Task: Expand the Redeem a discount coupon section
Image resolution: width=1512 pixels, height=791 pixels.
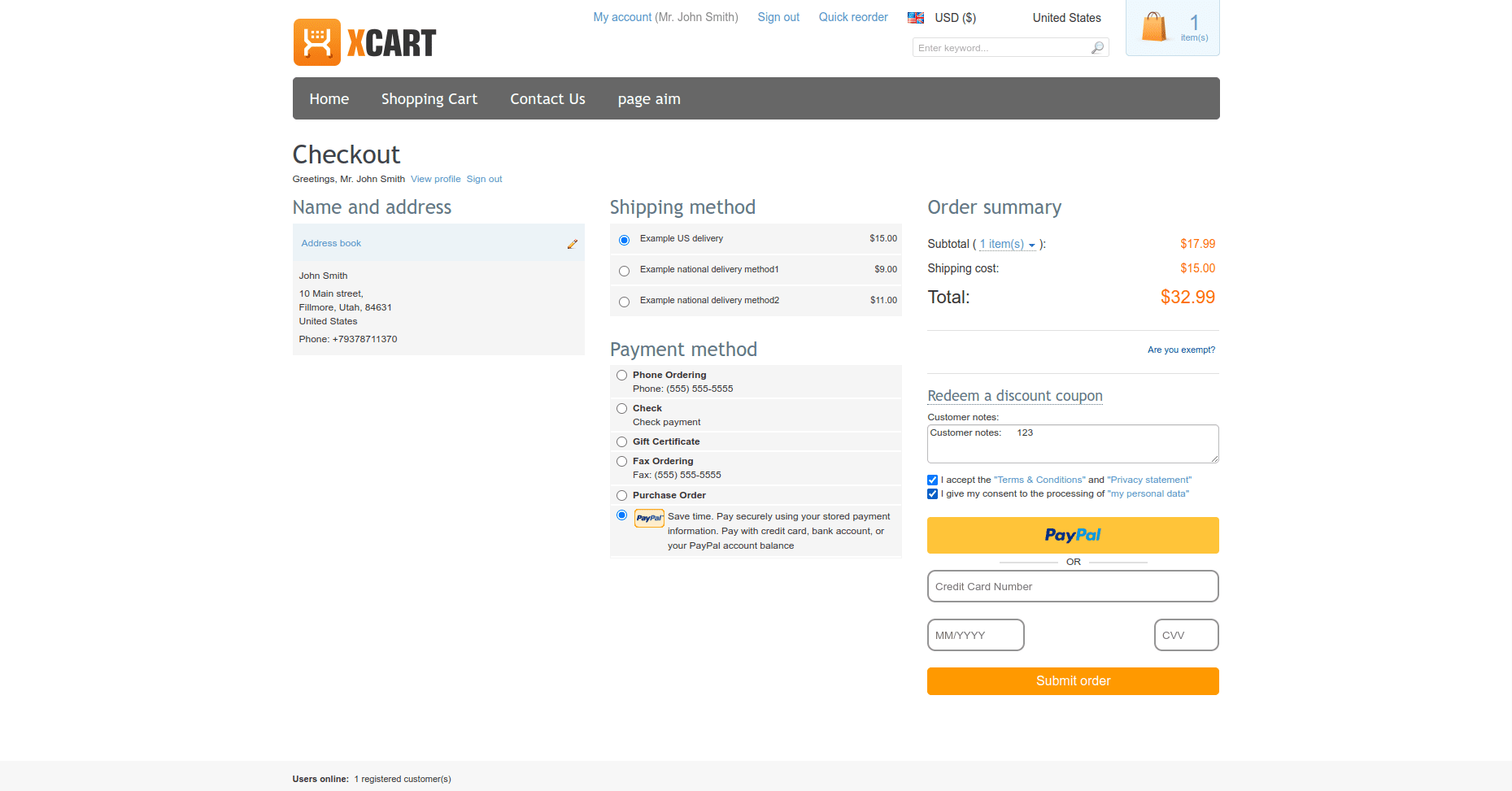Action: click(x=1015, y=396)
